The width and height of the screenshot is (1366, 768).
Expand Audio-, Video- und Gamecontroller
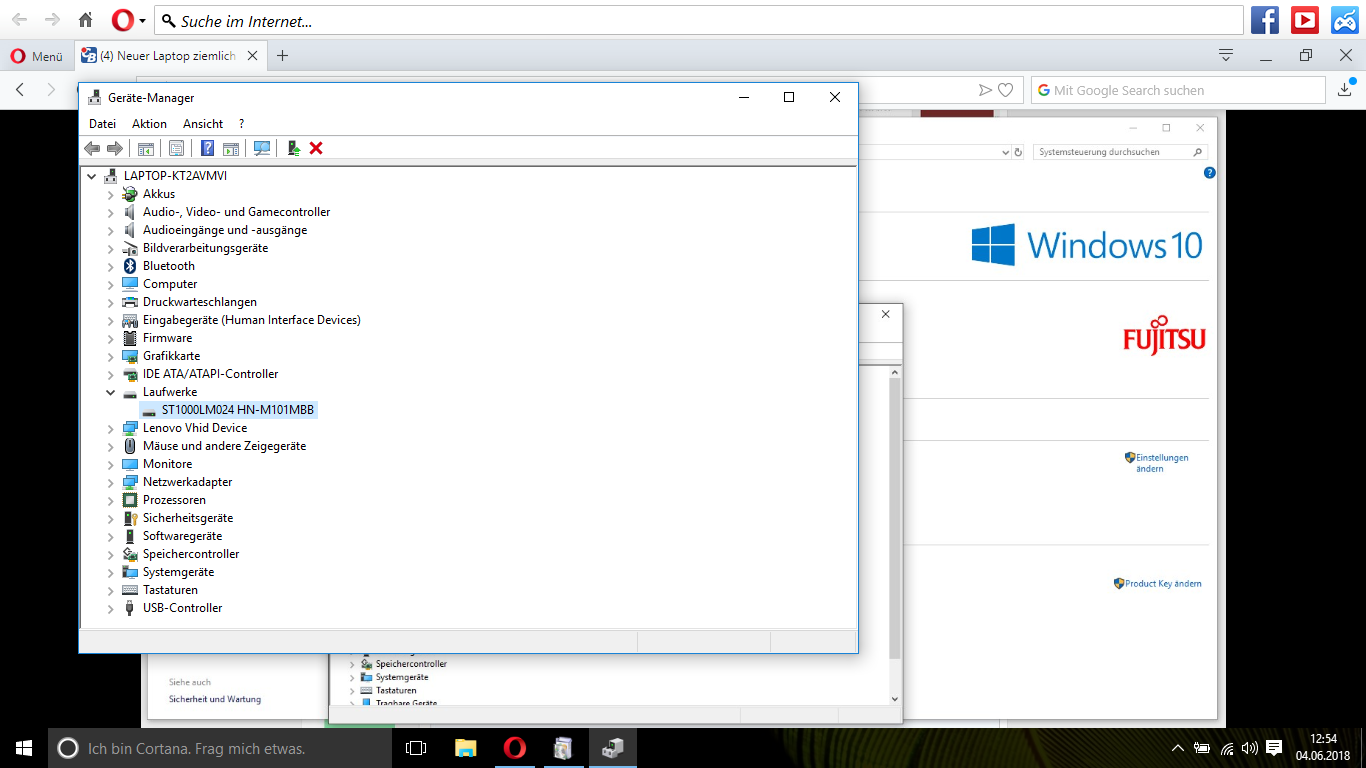click(x=111, y=212)
